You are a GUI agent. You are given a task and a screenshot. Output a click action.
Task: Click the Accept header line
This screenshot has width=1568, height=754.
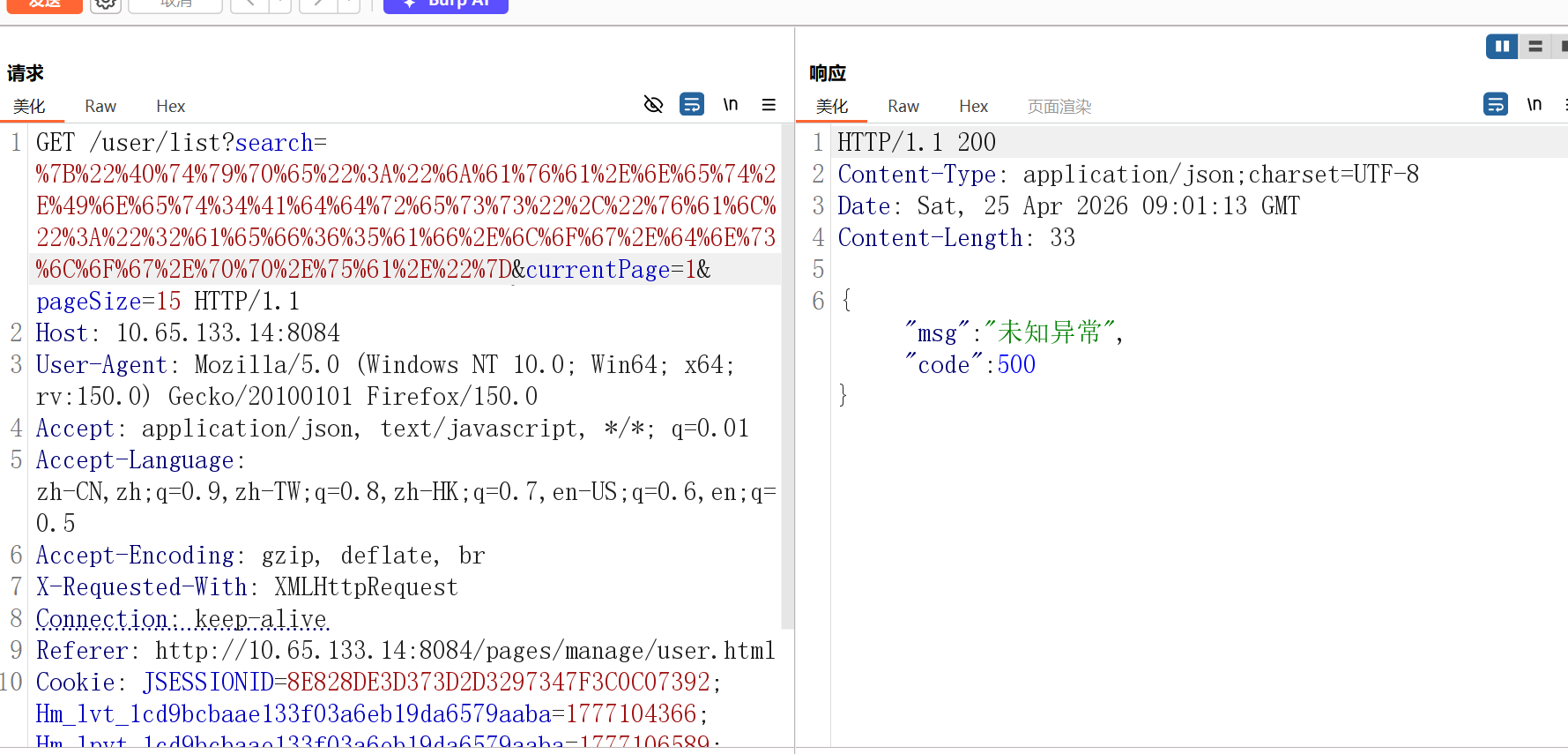click(392, 429)
